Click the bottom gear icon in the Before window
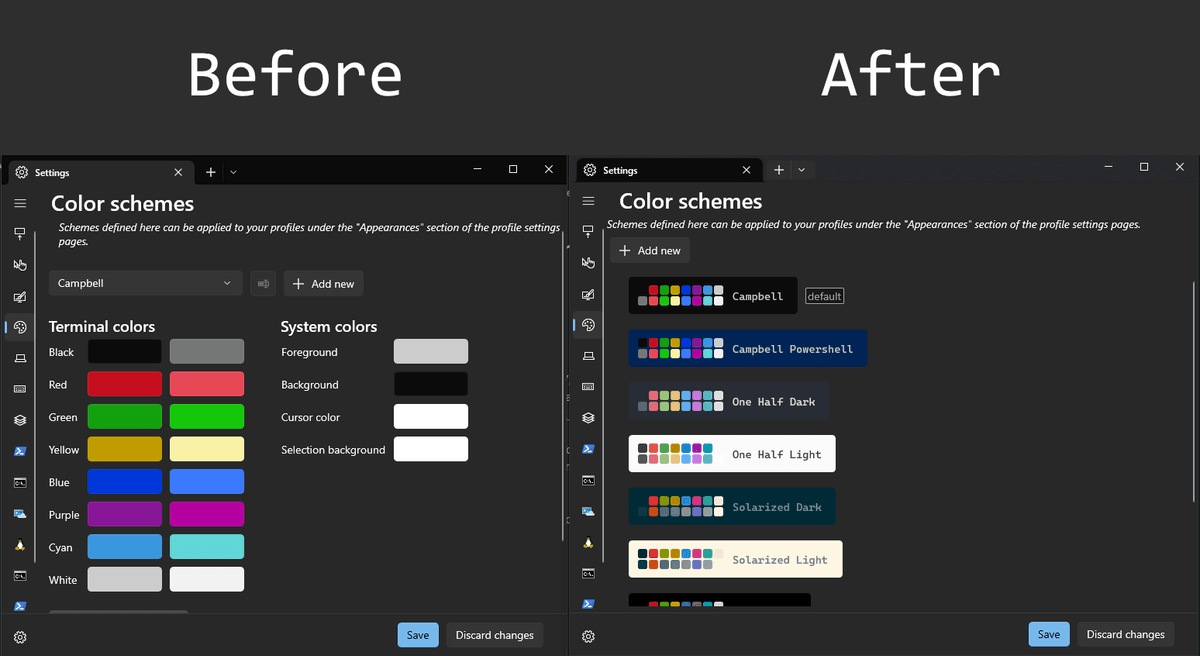Screen dimensions: 1200x656 pyautogui.click(x=19, y=637)
